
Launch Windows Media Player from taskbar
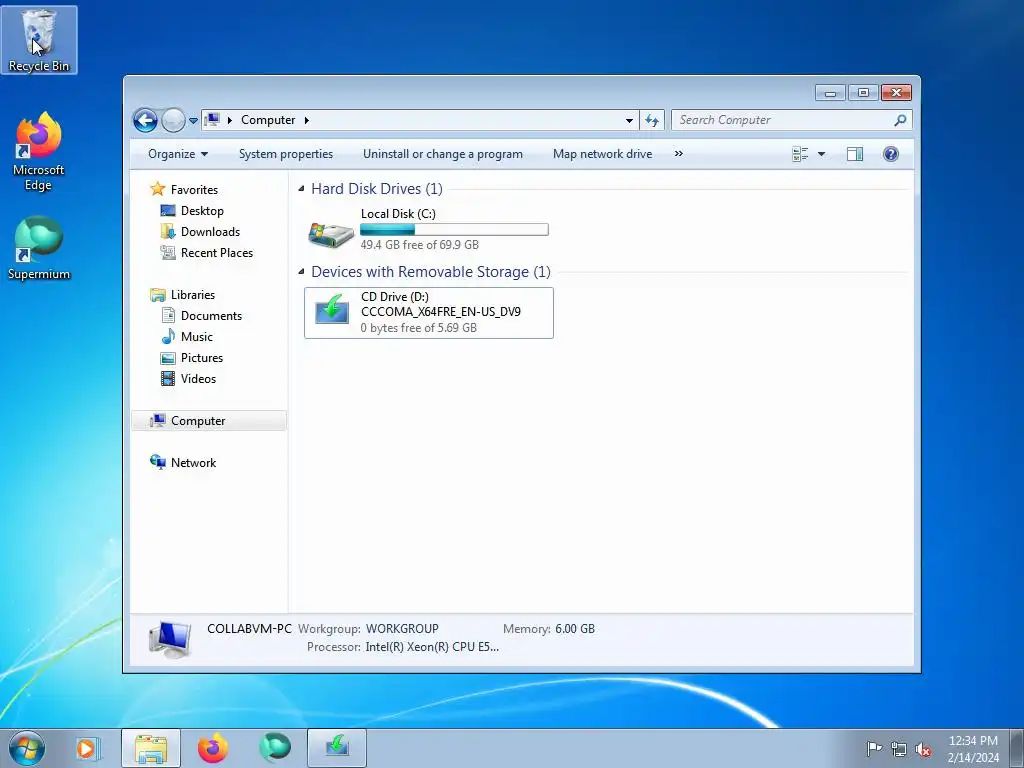(x=87, y=748)
